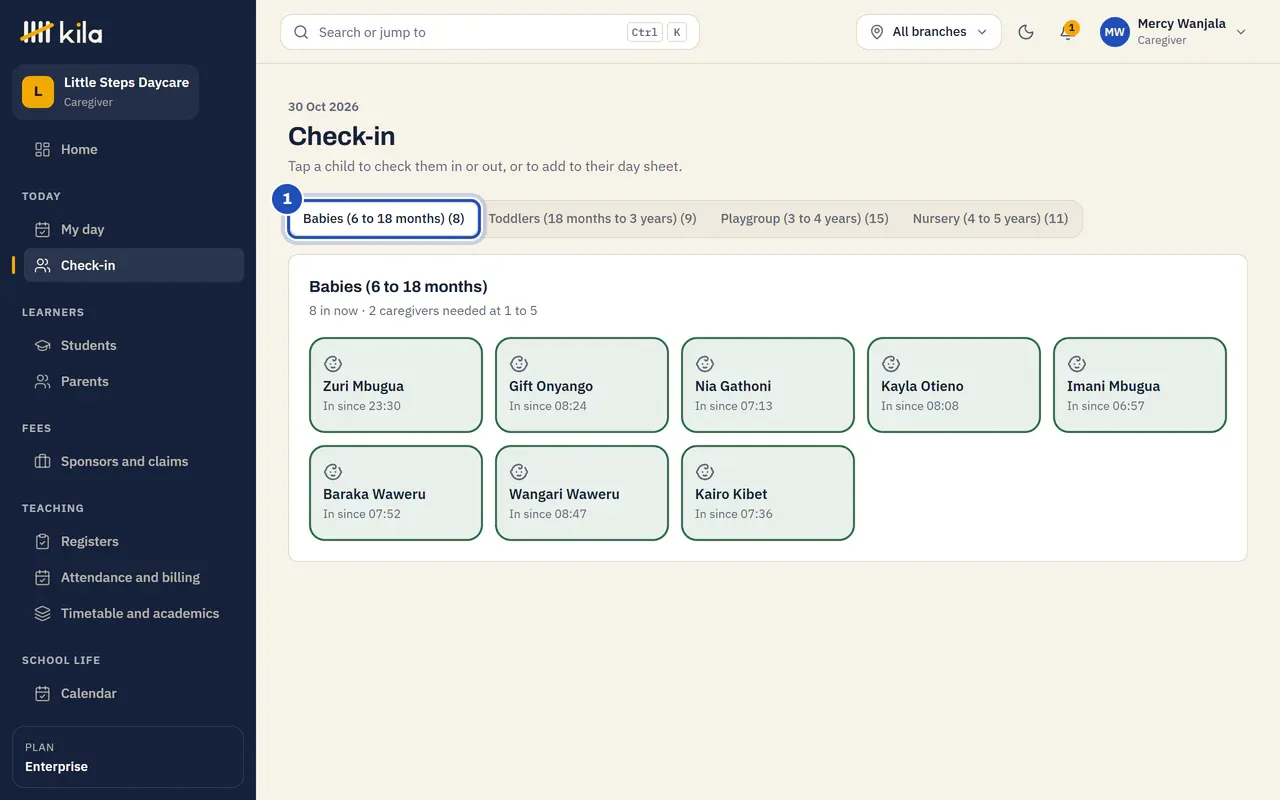1280x800 pixels.
Task: Click the baby face icon on Zuri Mbugua
Action: click(333, 364)
